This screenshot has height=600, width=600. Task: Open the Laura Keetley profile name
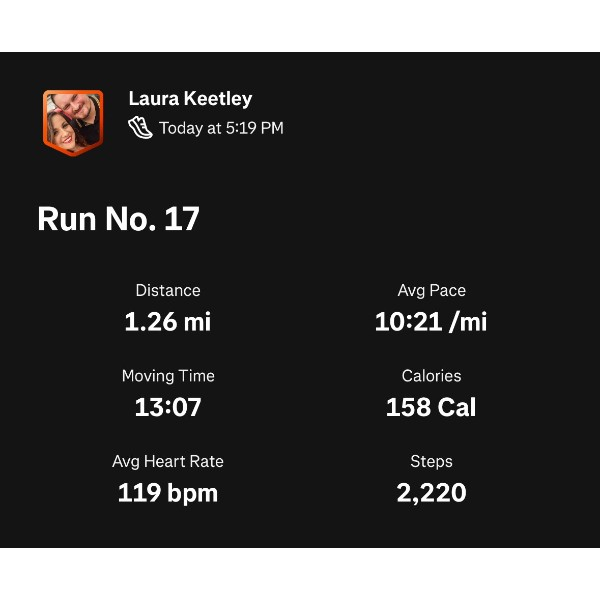[190, 99]
